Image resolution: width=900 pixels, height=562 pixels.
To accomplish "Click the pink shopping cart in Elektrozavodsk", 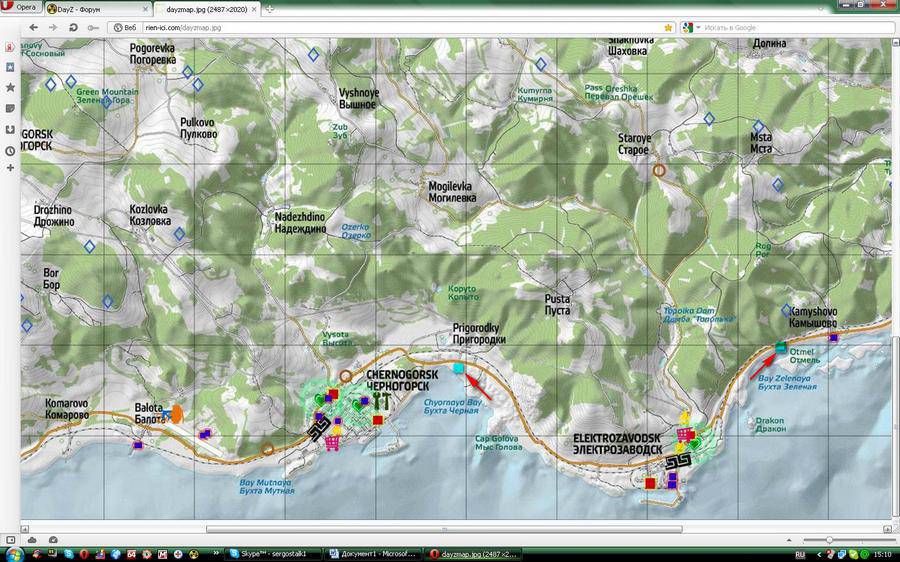I will click(683, 434).
